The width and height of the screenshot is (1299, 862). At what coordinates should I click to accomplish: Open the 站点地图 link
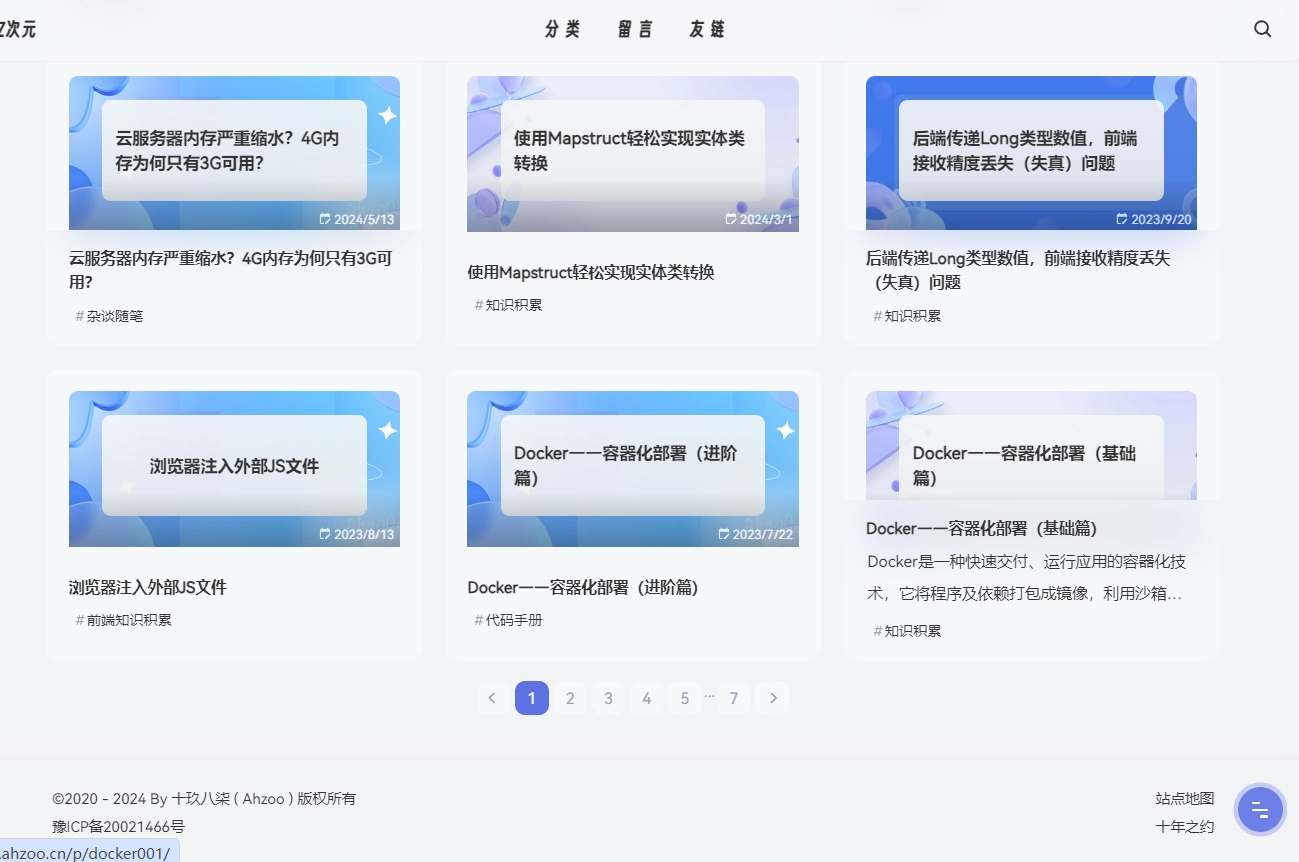pos(1184,798)
